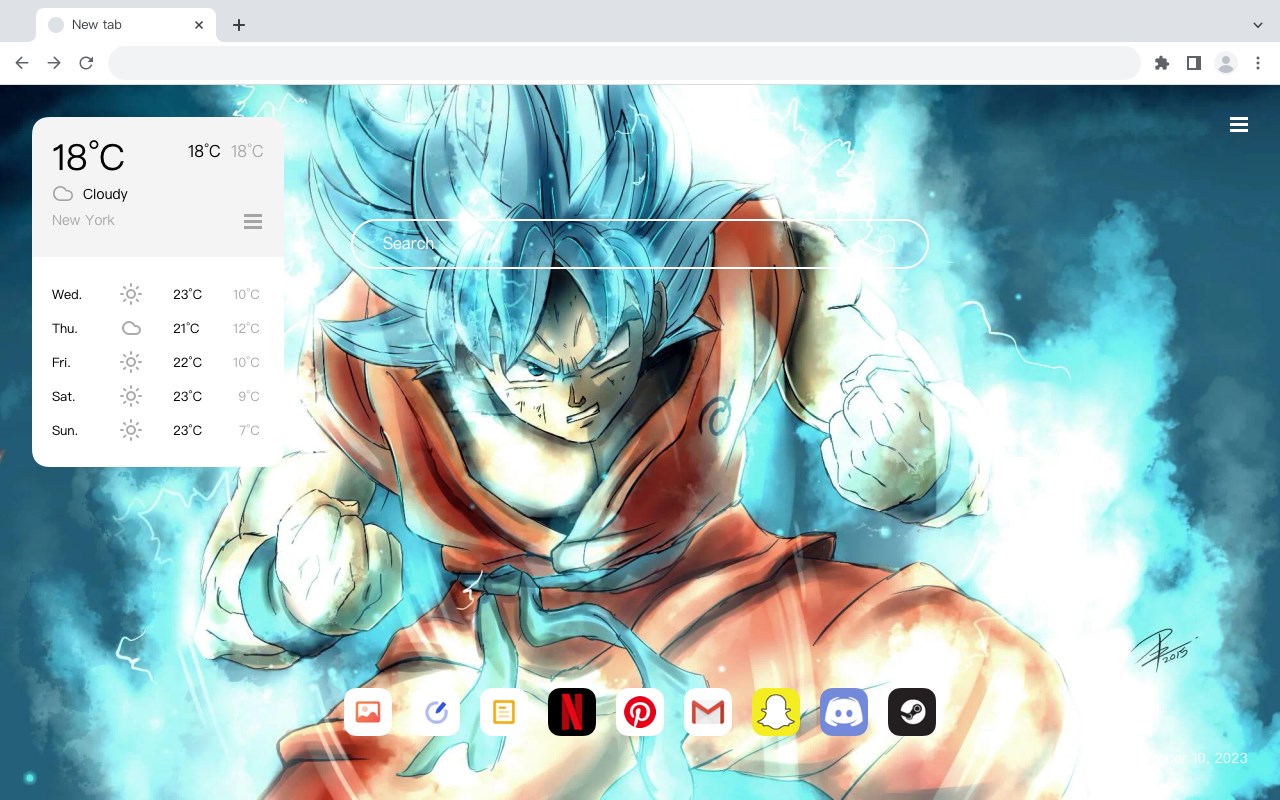This screenshot has height=800, width=1280.
Task: Click the Fri. forecast day label
Action: point(62,362)
